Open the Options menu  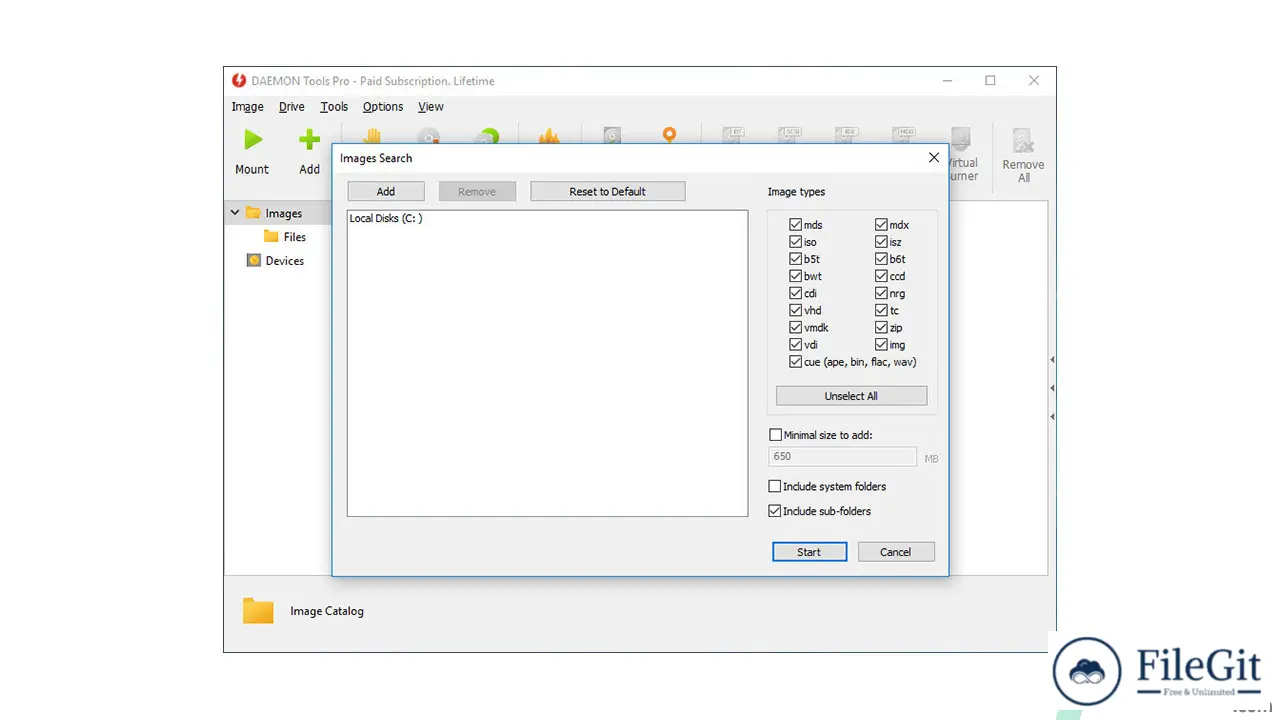click(383, 107)
